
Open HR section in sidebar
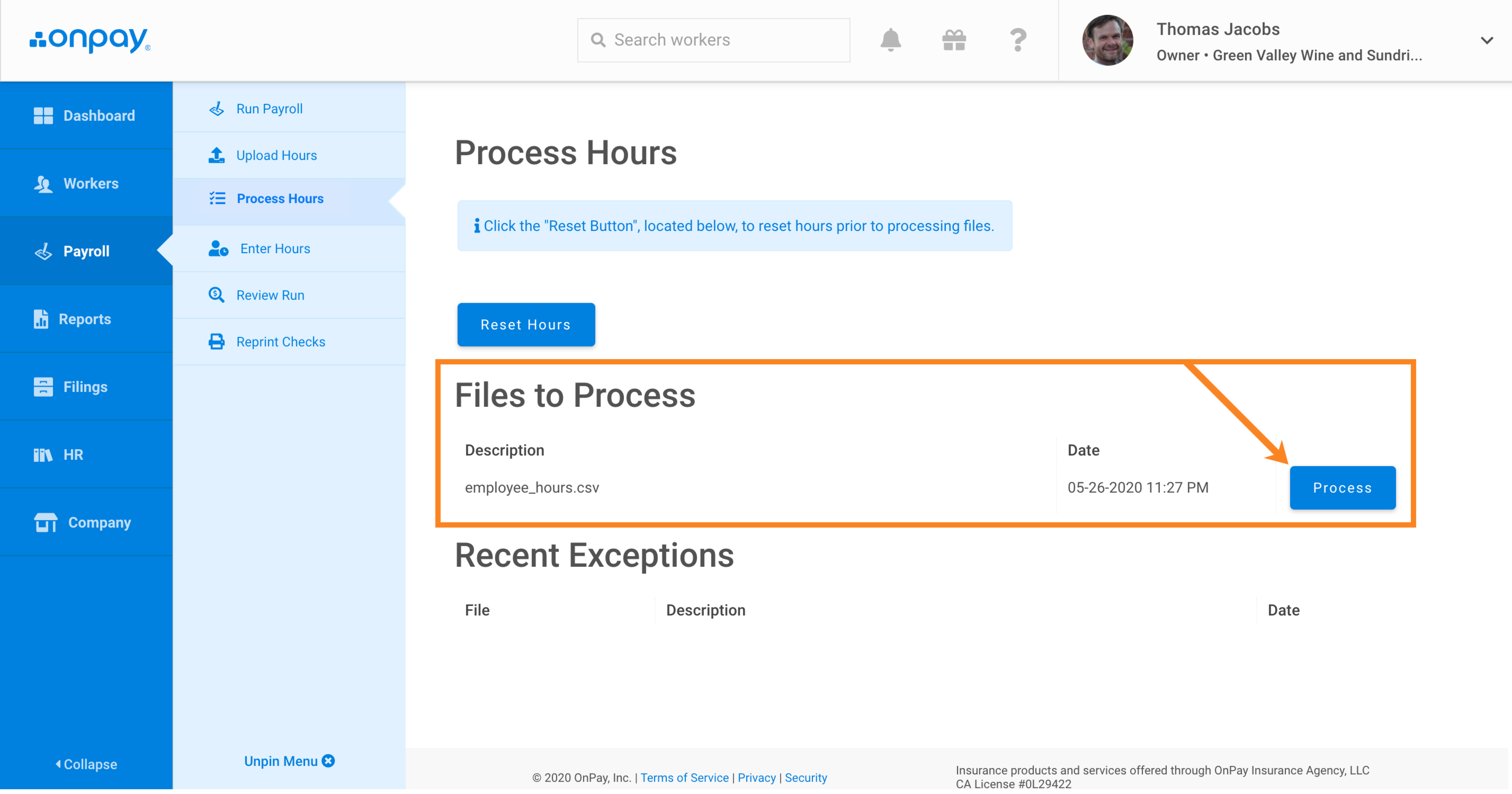(x=86, y=454)
